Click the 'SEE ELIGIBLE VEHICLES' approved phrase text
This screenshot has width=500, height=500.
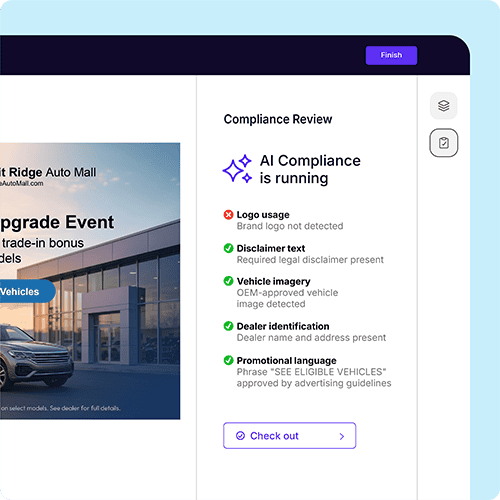click(314, 377)
